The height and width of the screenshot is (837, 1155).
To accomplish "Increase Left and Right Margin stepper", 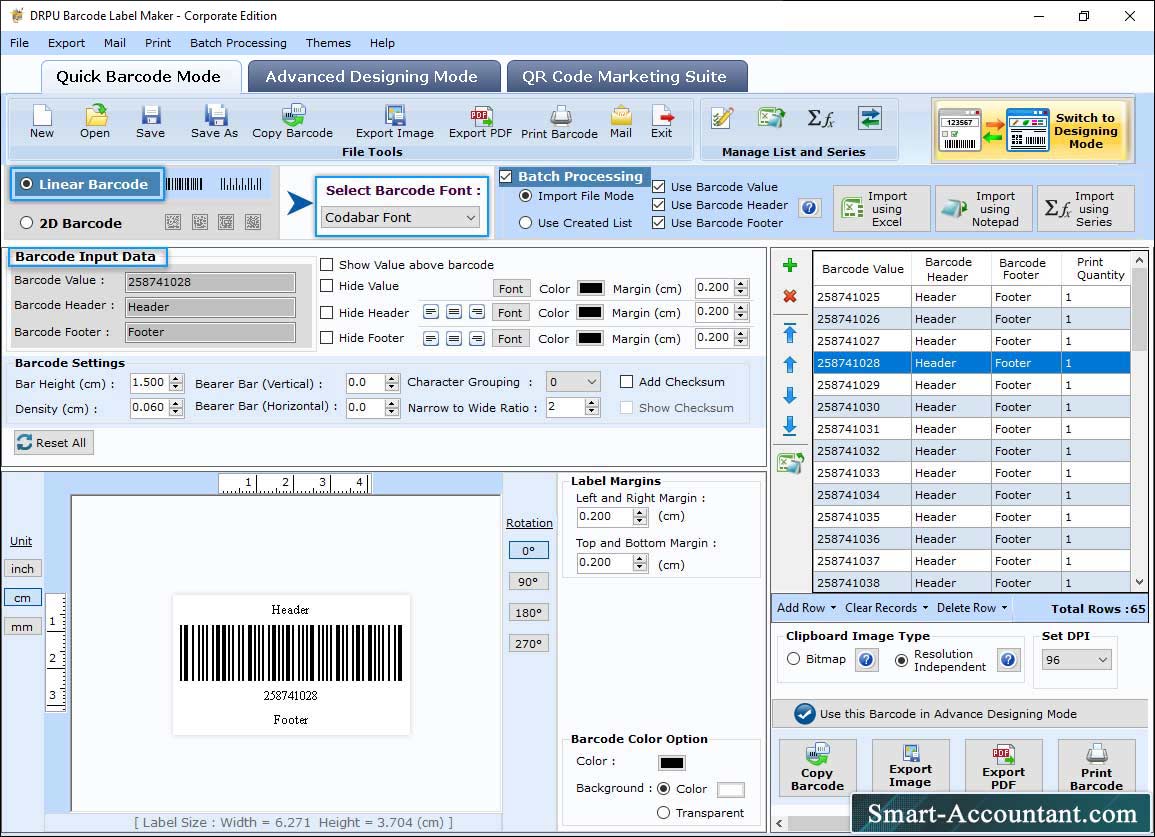I will coord(640,512).
